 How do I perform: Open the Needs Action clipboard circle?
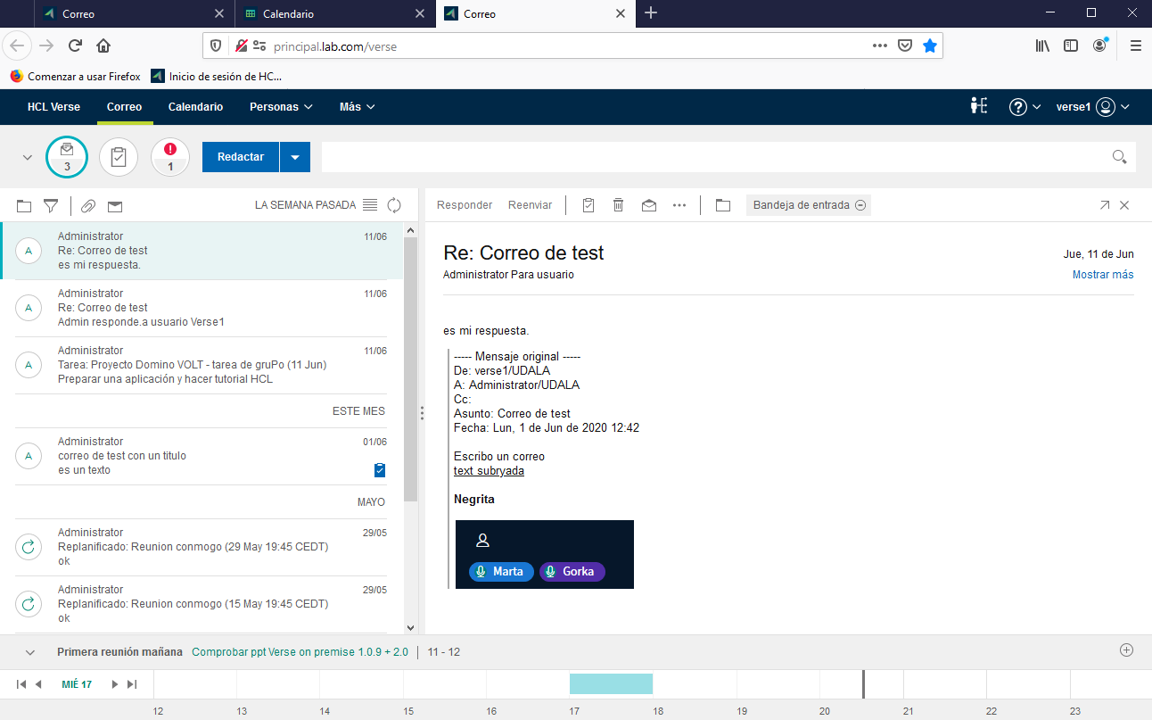(118, 156)
